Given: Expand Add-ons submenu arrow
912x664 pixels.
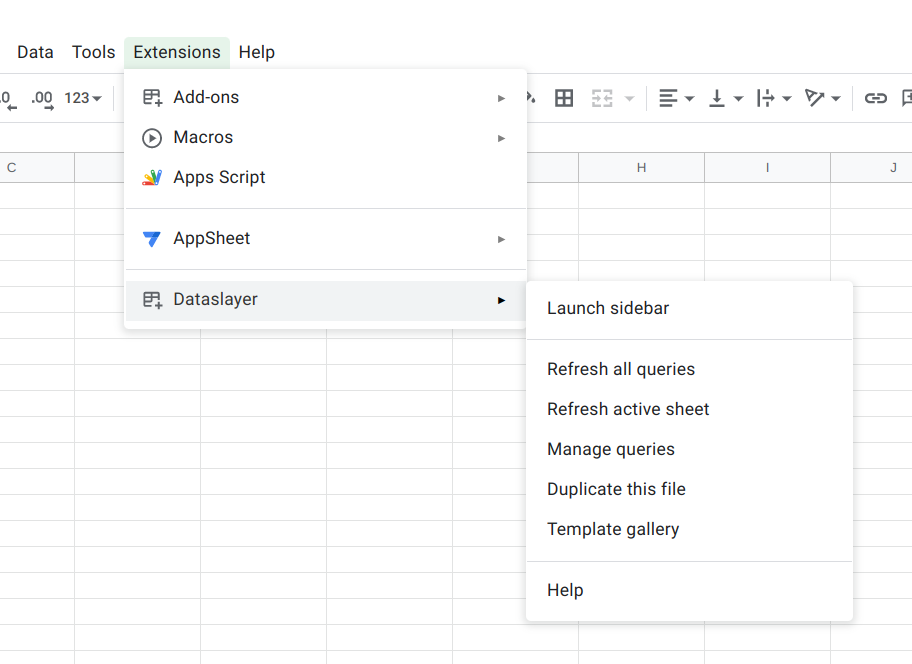Looking at the screenshot, I should click(x=501, y=98).
